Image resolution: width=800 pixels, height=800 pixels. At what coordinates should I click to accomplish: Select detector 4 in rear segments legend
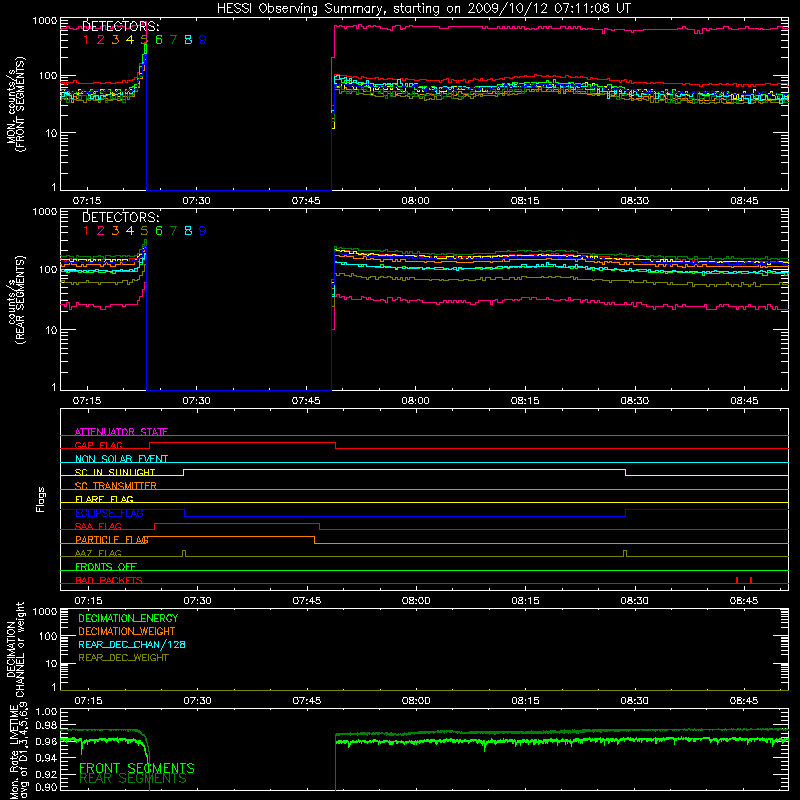[x=130, y=231]
